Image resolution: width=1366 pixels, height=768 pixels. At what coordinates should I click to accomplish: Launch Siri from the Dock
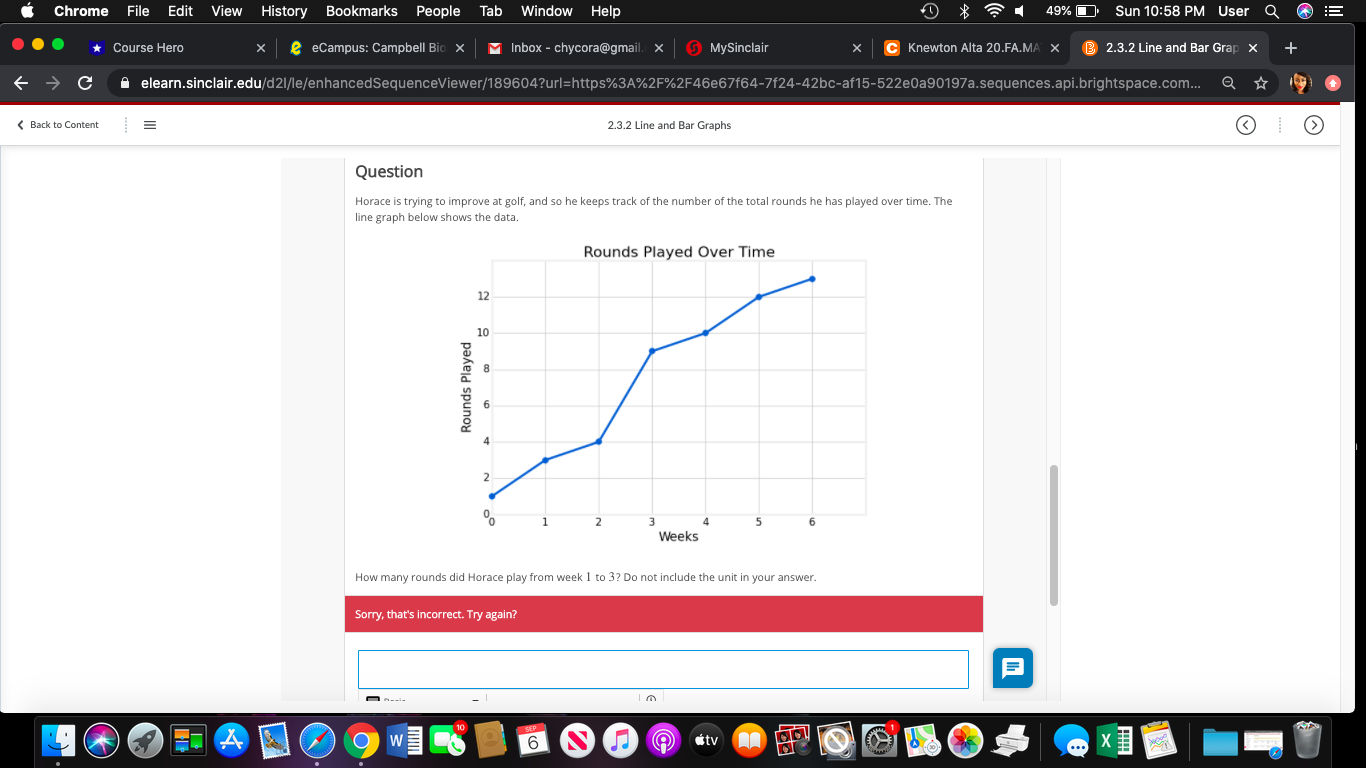[x=102, y=740]
